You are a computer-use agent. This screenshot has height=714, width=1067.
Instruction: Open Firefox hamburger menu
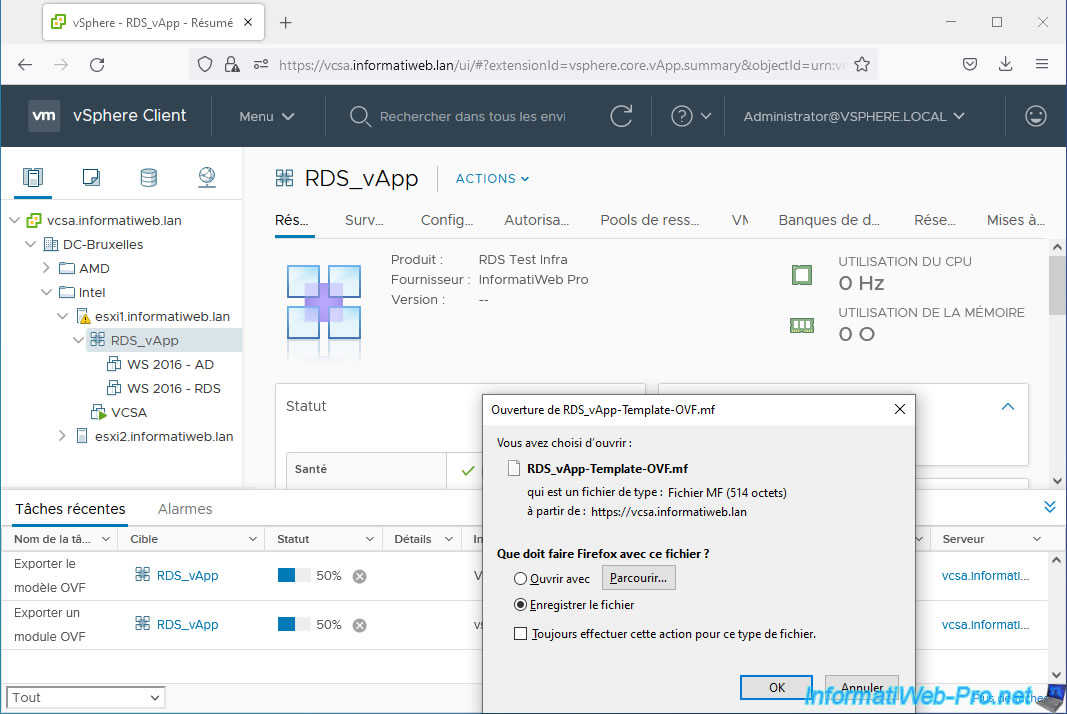1042,64
